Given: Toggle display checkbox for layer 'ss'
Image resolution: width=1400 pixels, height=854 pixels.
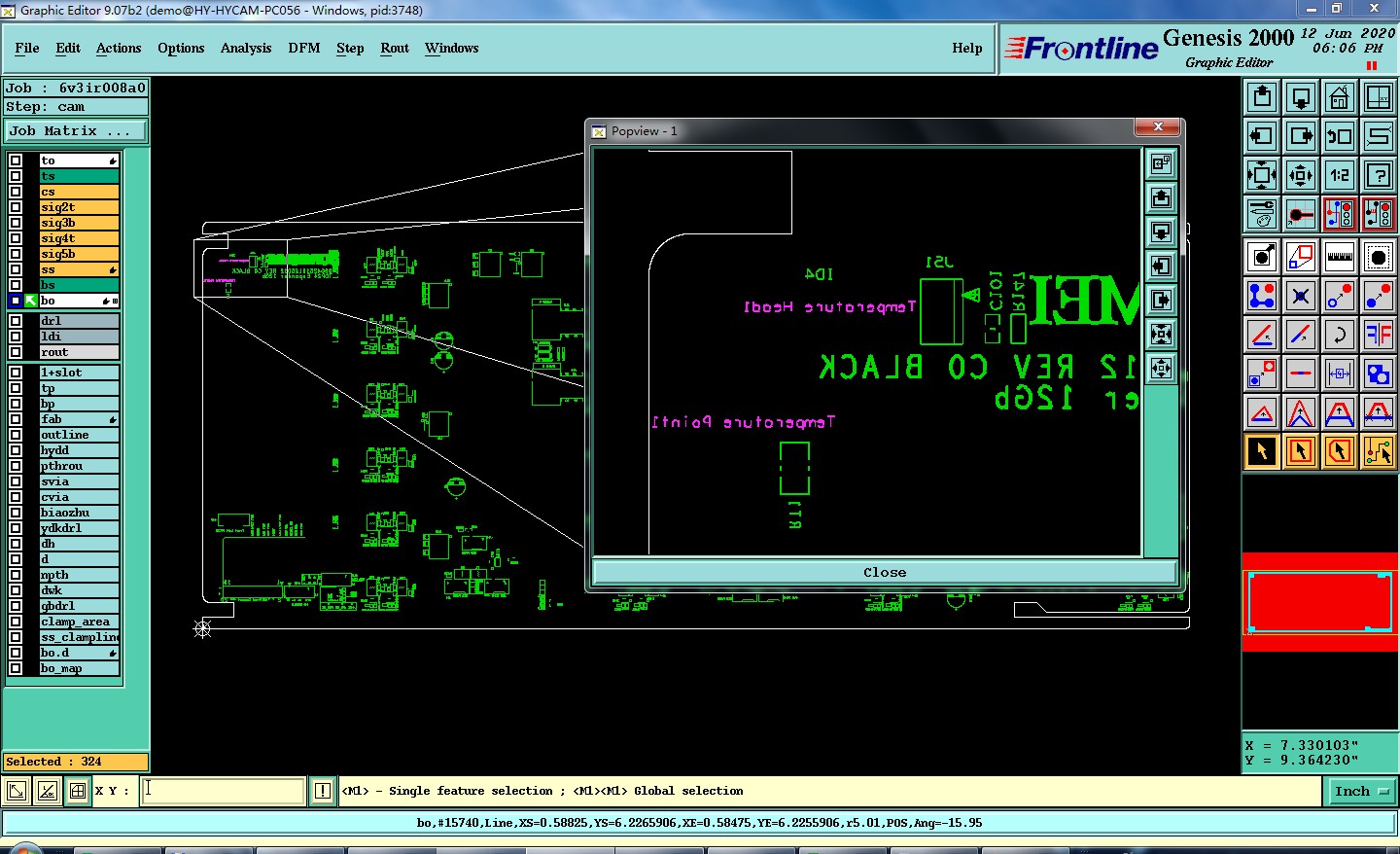Looking at the screenshot, I should [16, 269].
